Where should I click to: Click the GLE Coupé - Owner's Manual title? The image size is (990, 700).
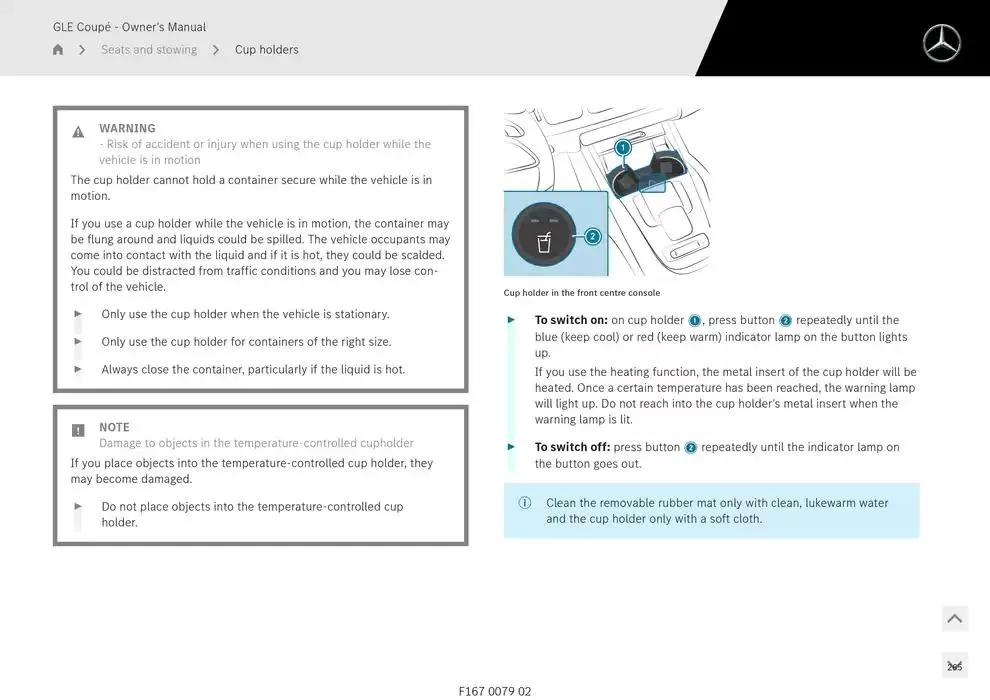coord(129,27)
